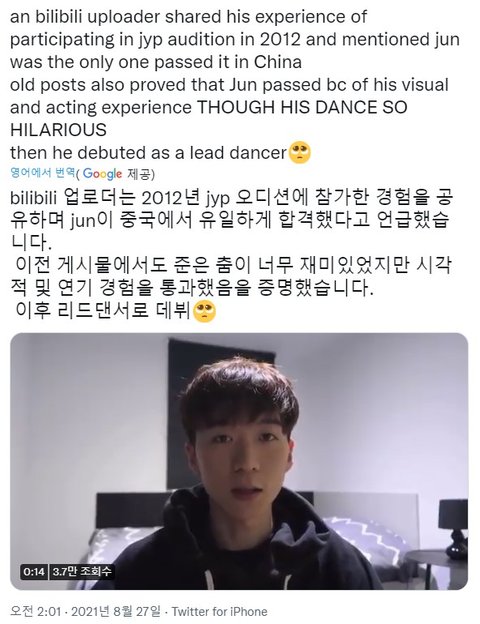Click the '제공' label after Google

(x=139, y=174)
